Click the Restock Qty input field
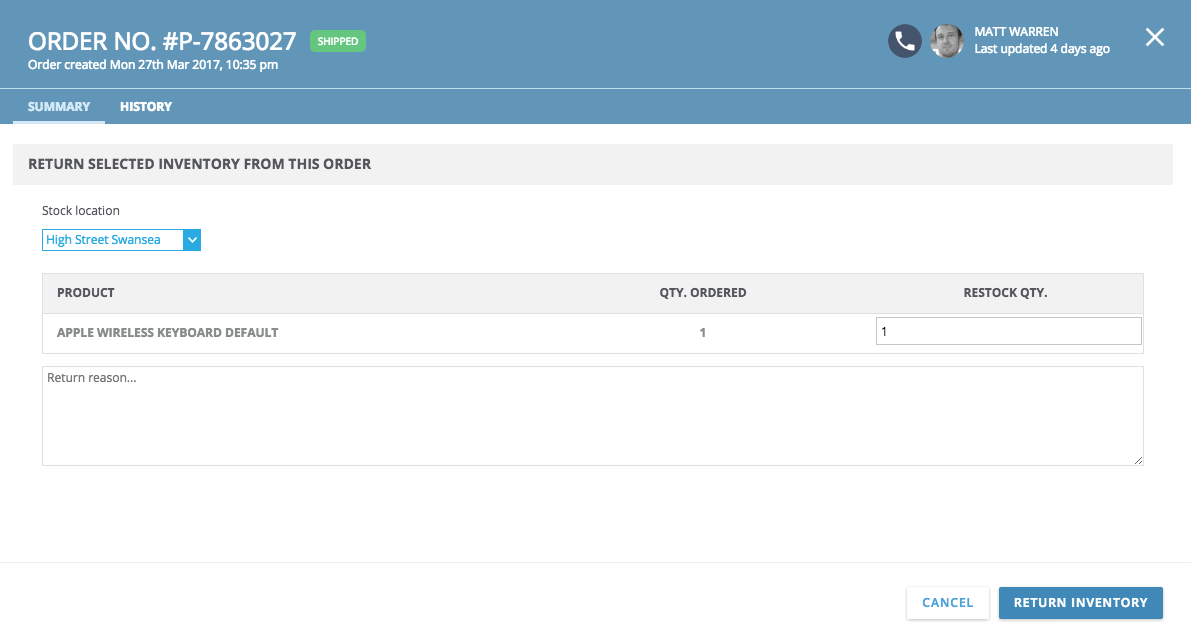 click(x=1009, y=331)
